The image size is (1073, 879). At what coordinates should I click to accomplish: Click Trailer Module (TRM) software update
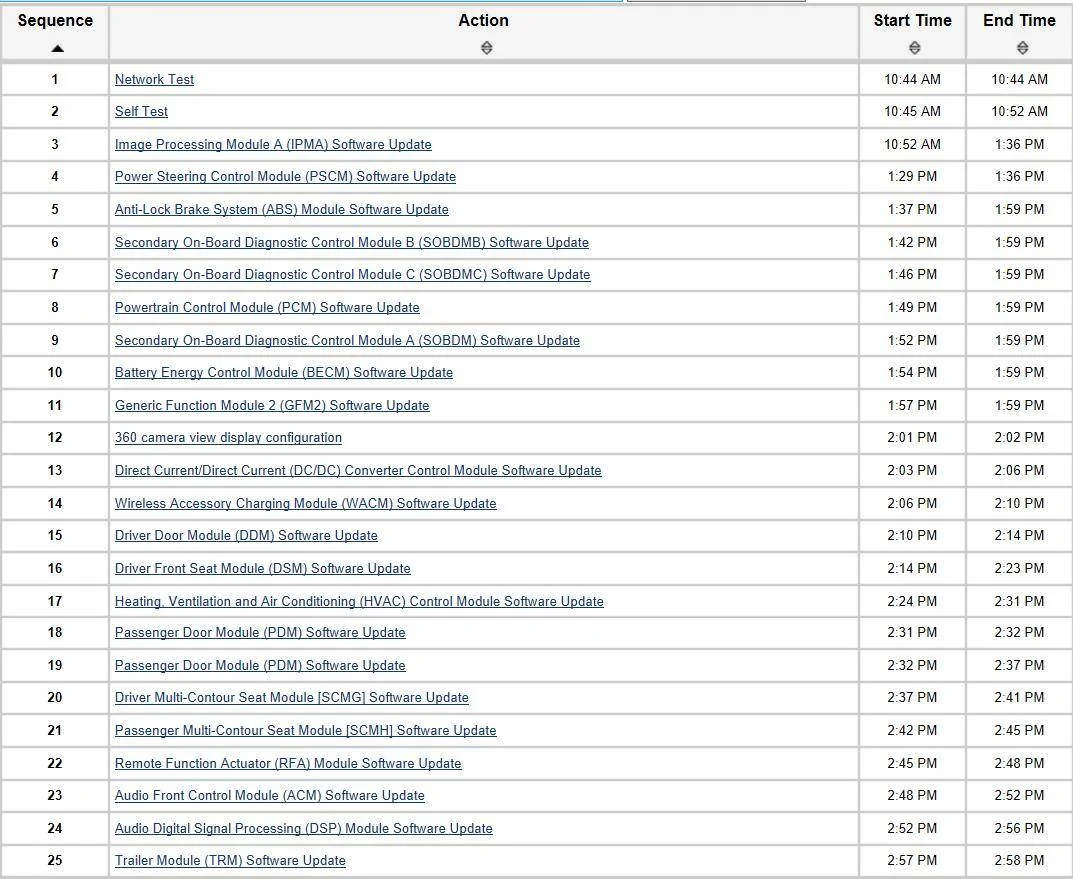click(x=230, y=861)
